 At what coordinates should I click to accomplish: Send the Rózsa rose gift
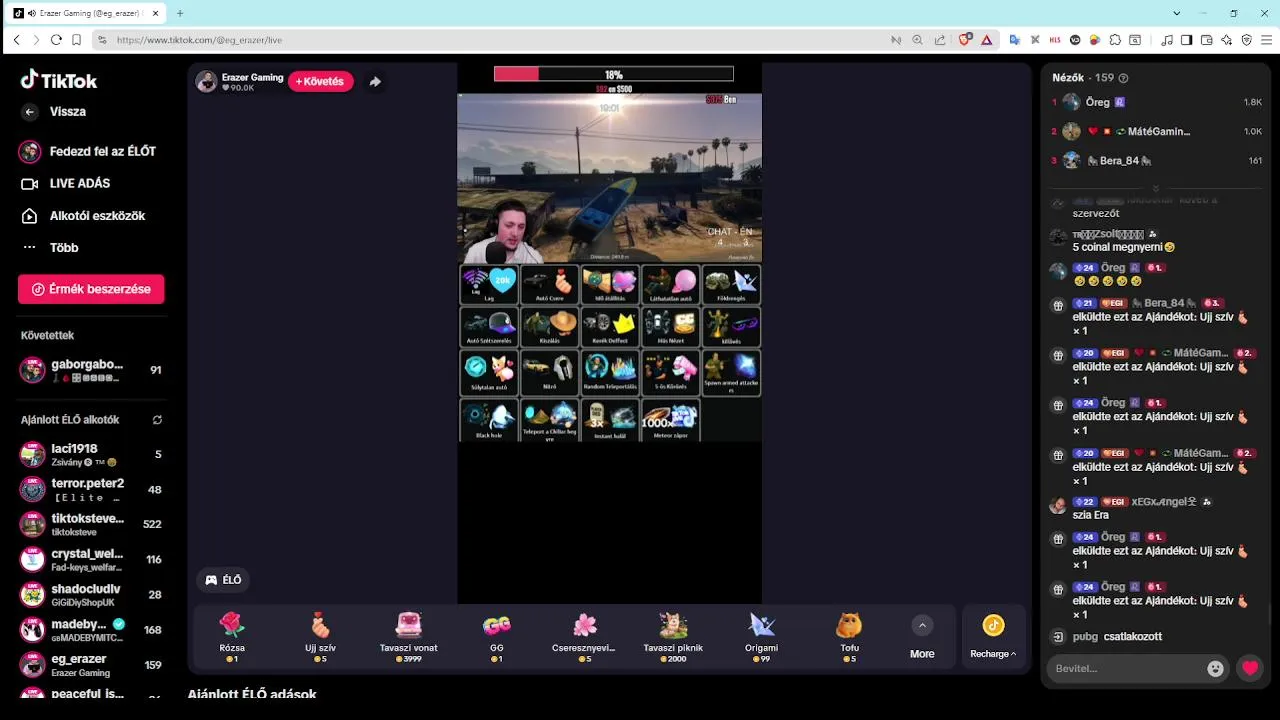(232, 636)
